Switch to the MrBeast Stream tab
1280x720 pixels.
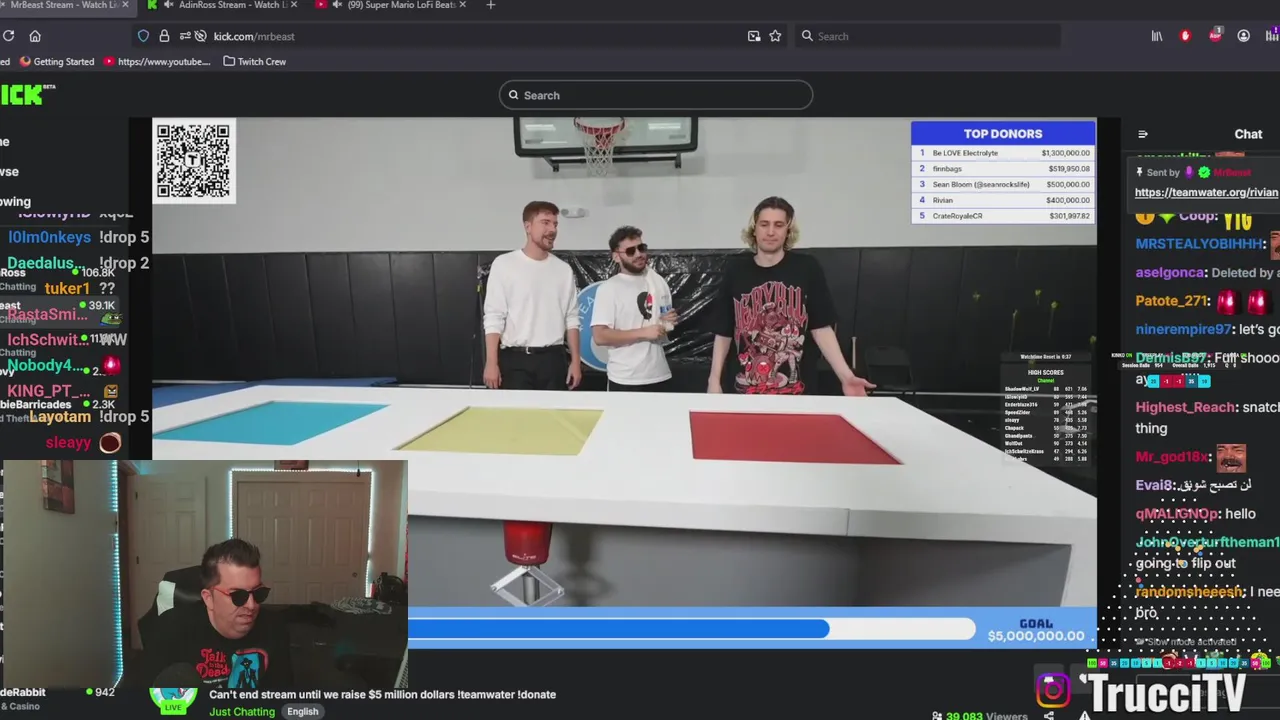point(63,5)
